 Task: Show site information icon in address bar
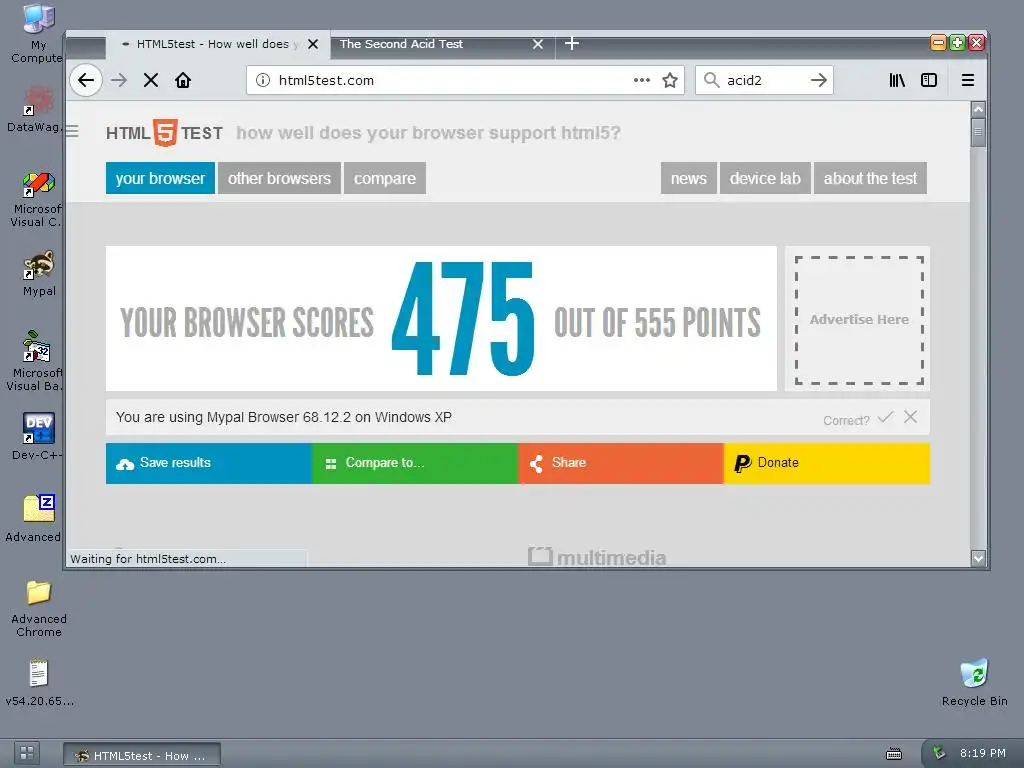(263, 80)
